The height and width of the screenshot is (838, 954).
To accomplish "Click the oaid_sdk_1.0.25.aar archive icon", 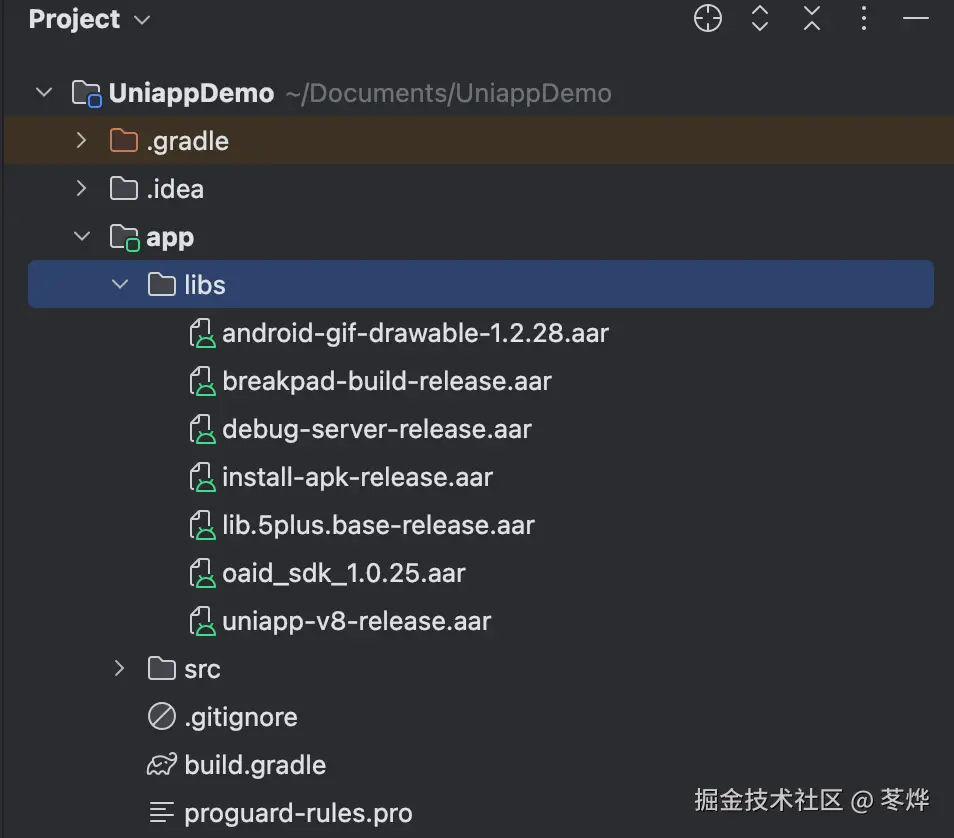I will 203,573.
